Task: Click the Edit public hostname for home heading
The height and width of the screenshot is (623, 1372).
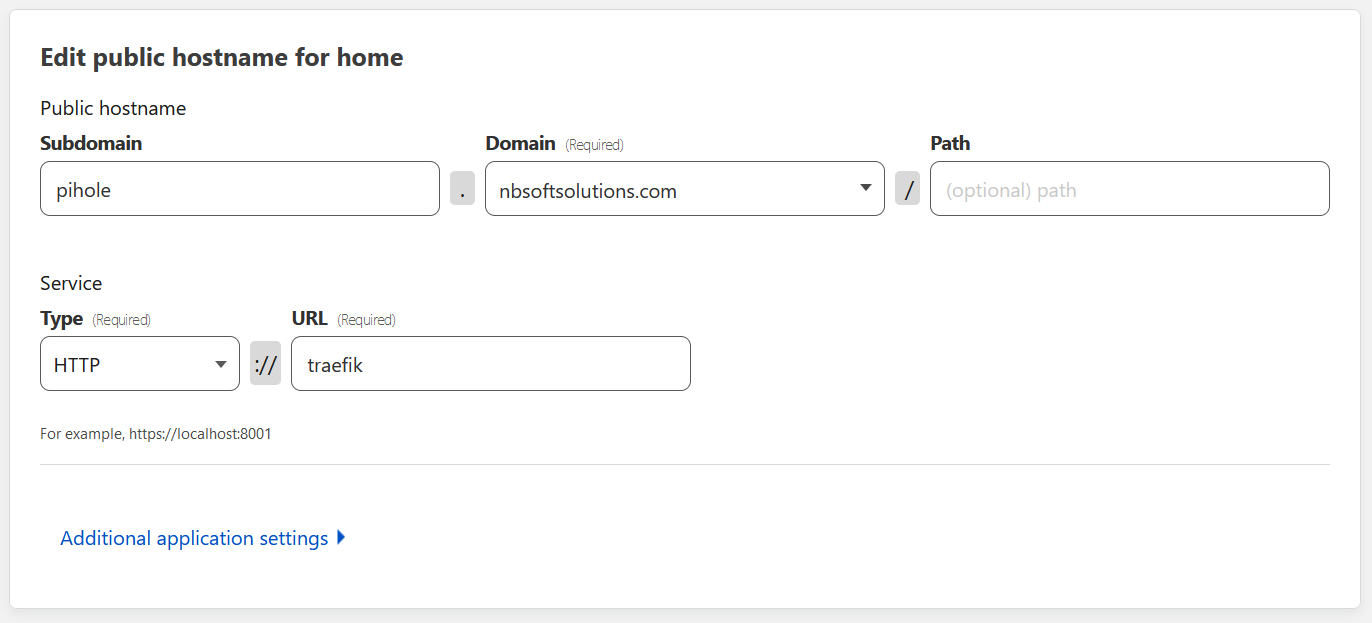Action: tap(221, 58)
